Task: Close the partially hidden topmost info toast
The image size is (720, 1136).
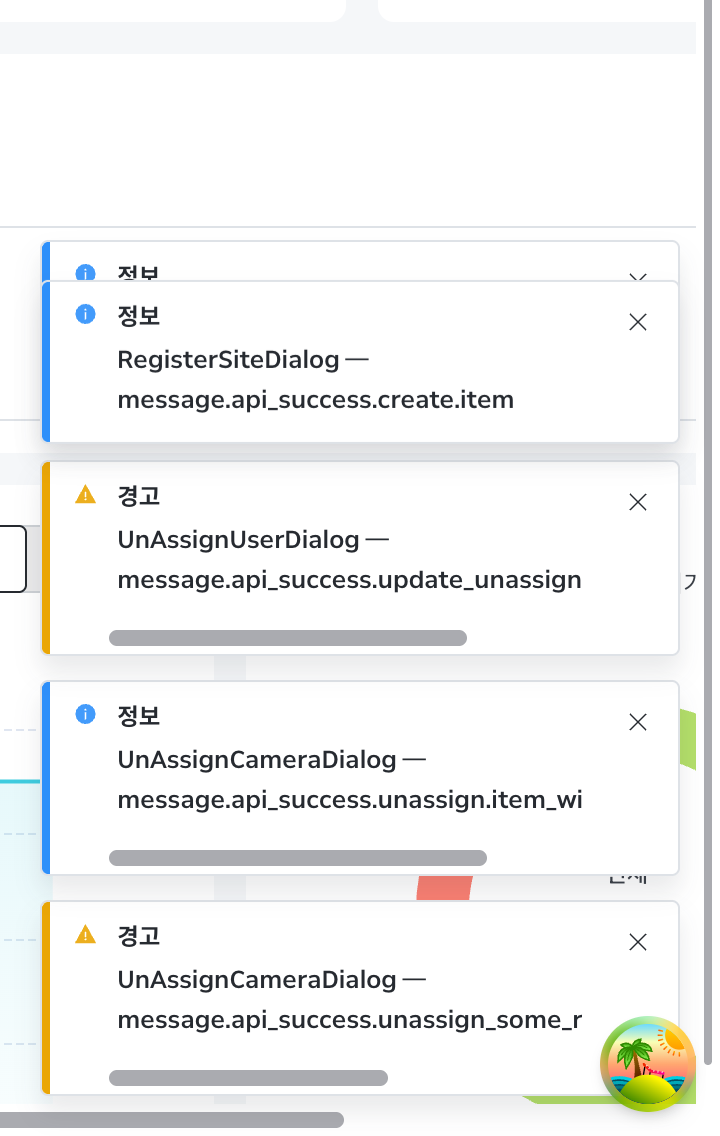Action: pyautogui.click(x=638, y=276)
